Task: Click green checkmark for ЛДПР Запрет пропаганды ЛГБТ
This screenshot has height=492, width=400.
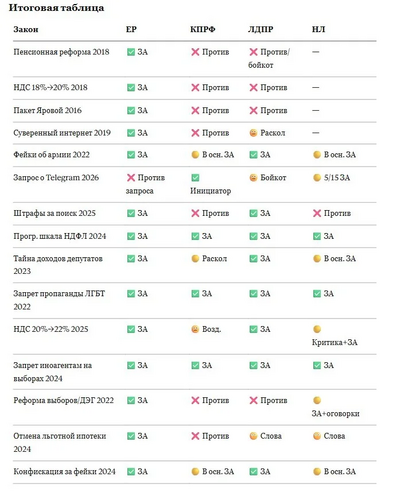Action: coord(253,294)
